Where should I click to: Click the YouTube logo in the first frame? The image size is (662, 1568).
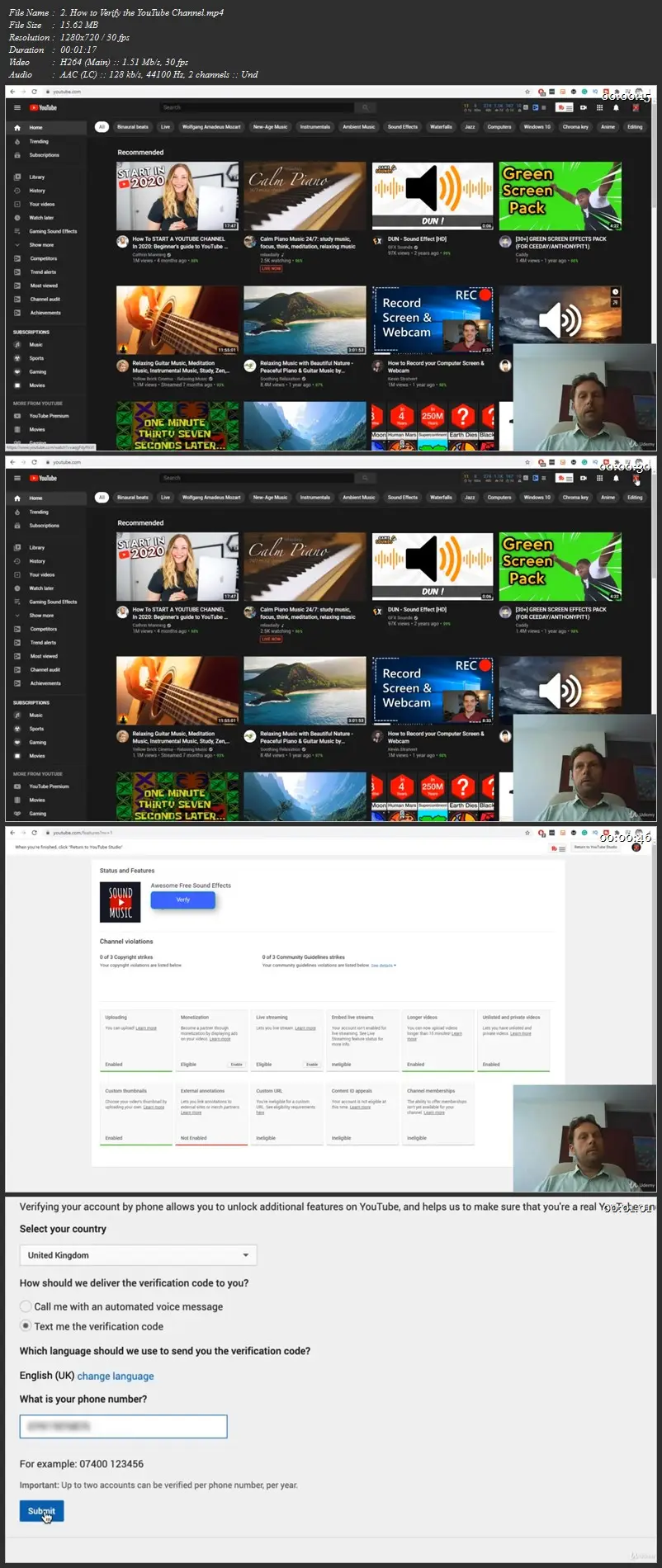pyautogui.click(x=44, y=107)
